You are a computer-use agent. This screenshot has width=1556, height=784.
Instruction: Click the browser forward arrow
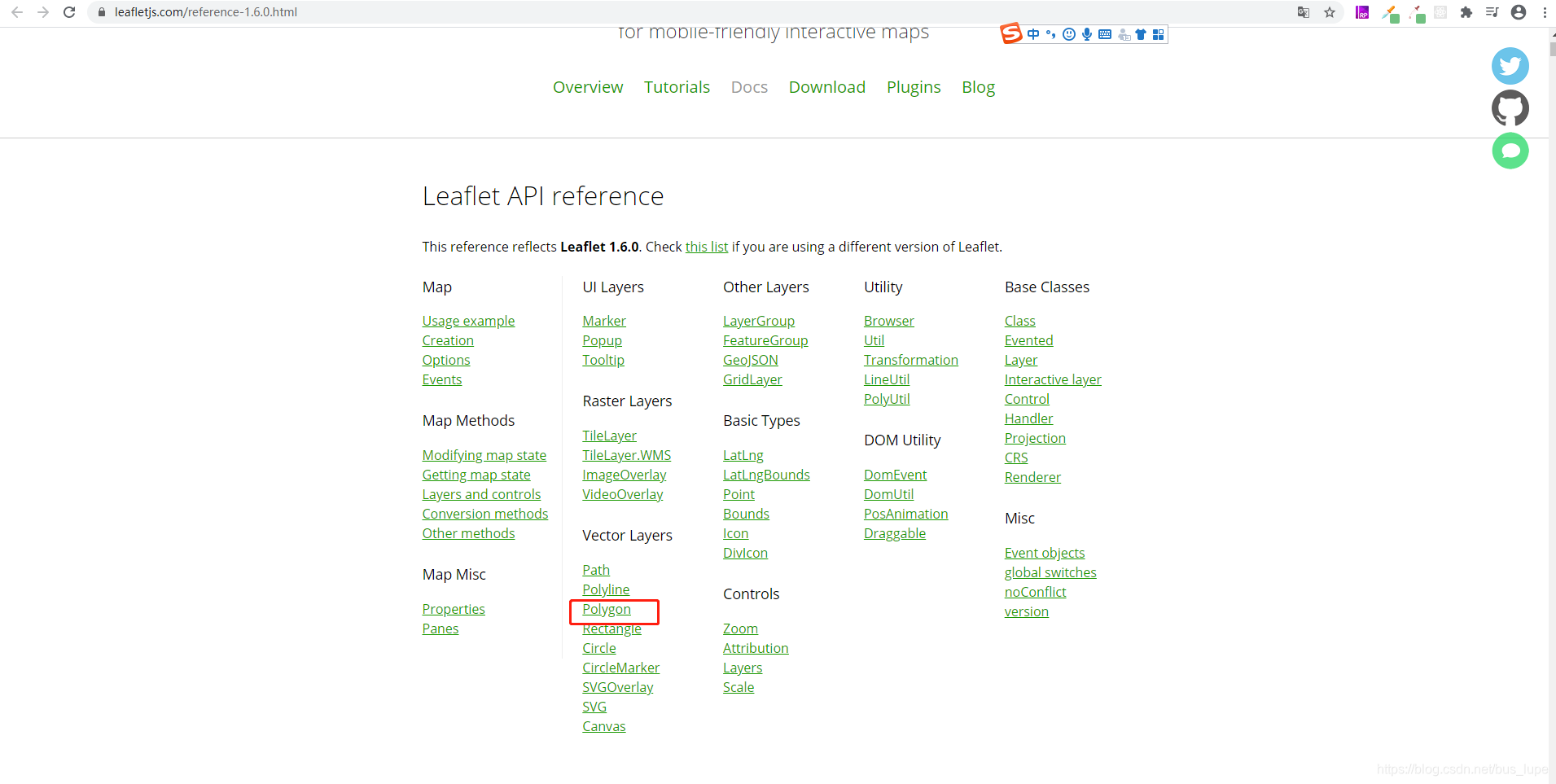[x=43, y=12]
